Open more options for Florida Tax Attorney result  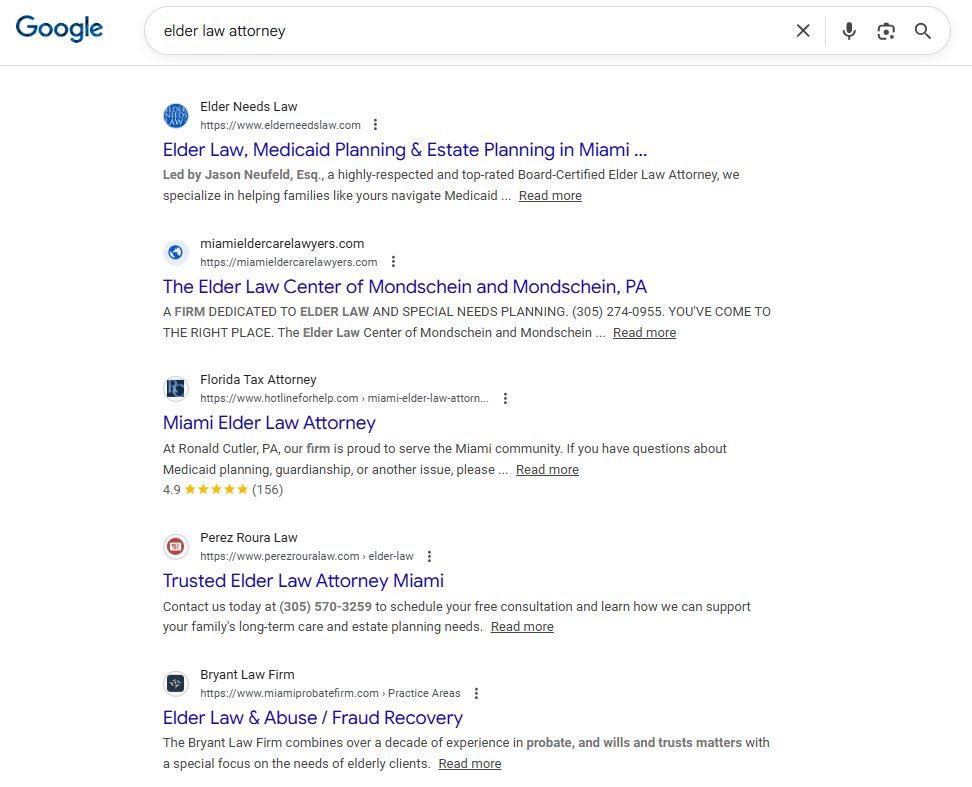505,398
